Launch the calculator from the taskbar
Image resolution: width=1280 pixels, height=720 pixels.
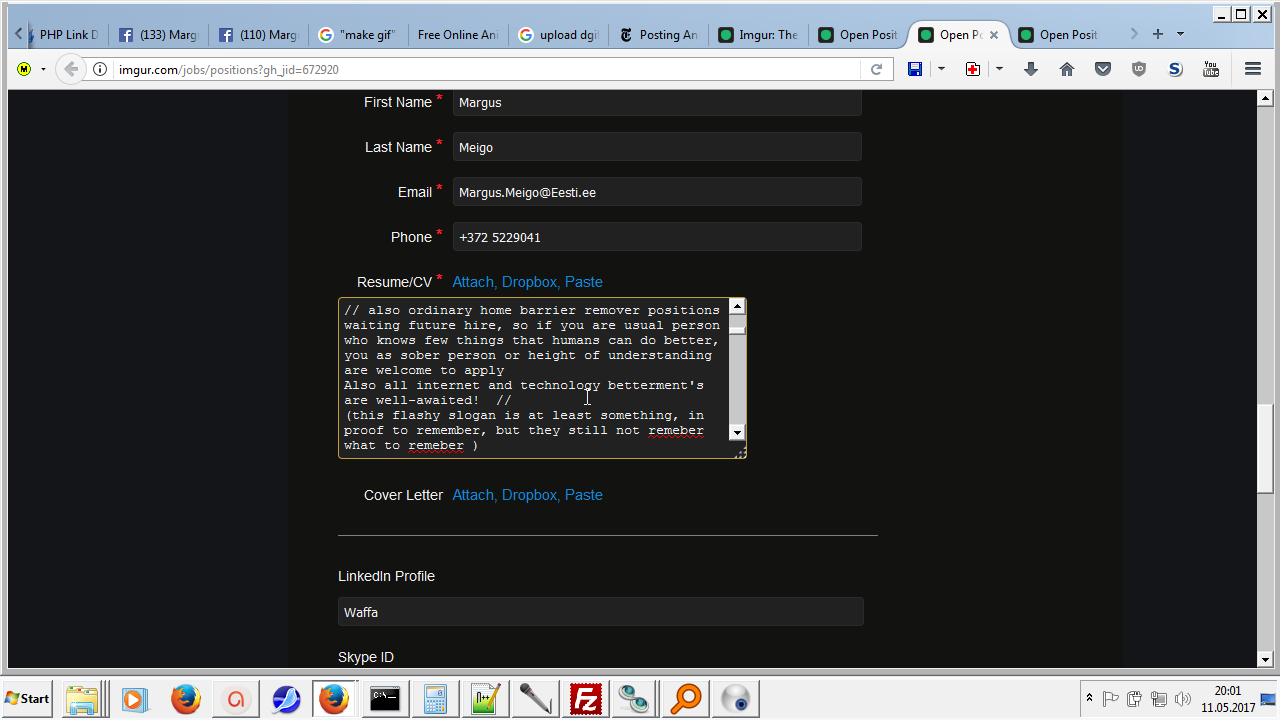[435, 699]
